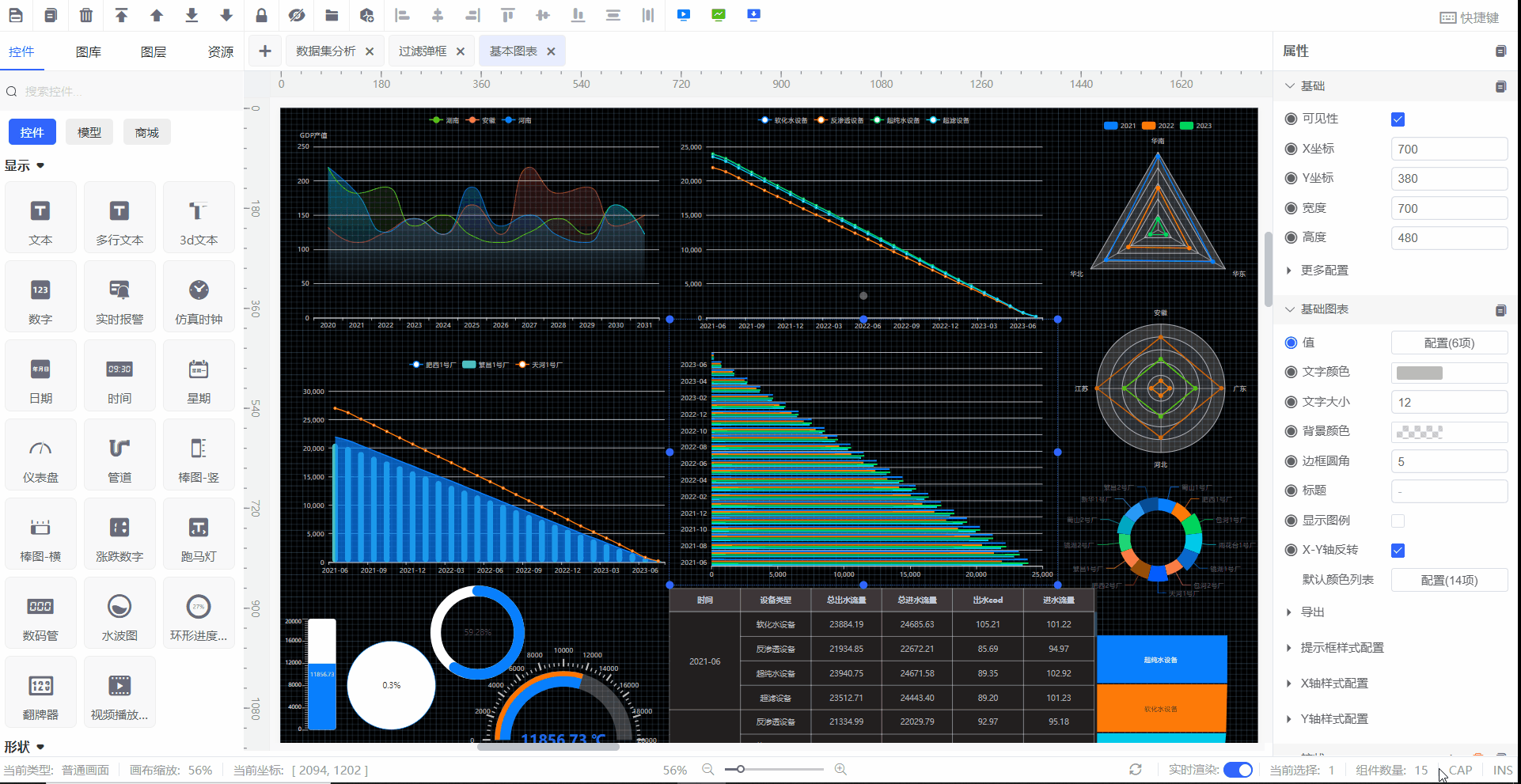Switch to the 图层 tab
1521x784 pixels.
coord(154,52)
